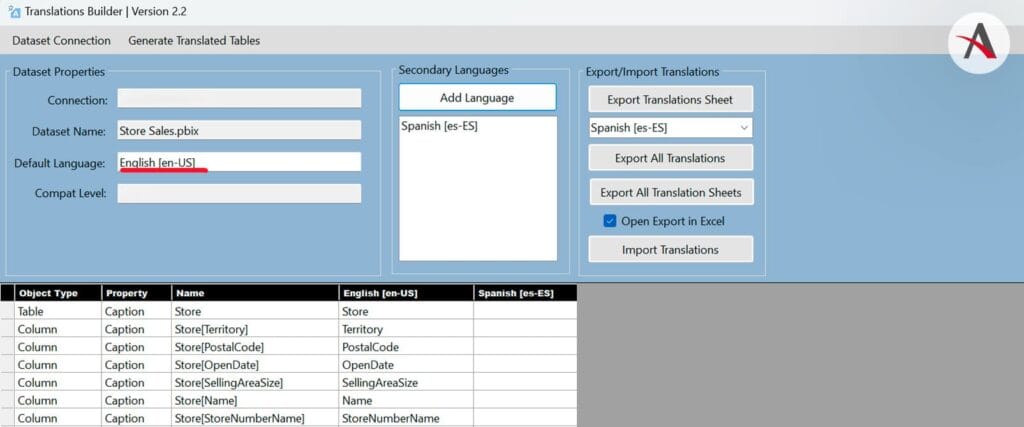Click the Dataset Name field

pos(239,130)
